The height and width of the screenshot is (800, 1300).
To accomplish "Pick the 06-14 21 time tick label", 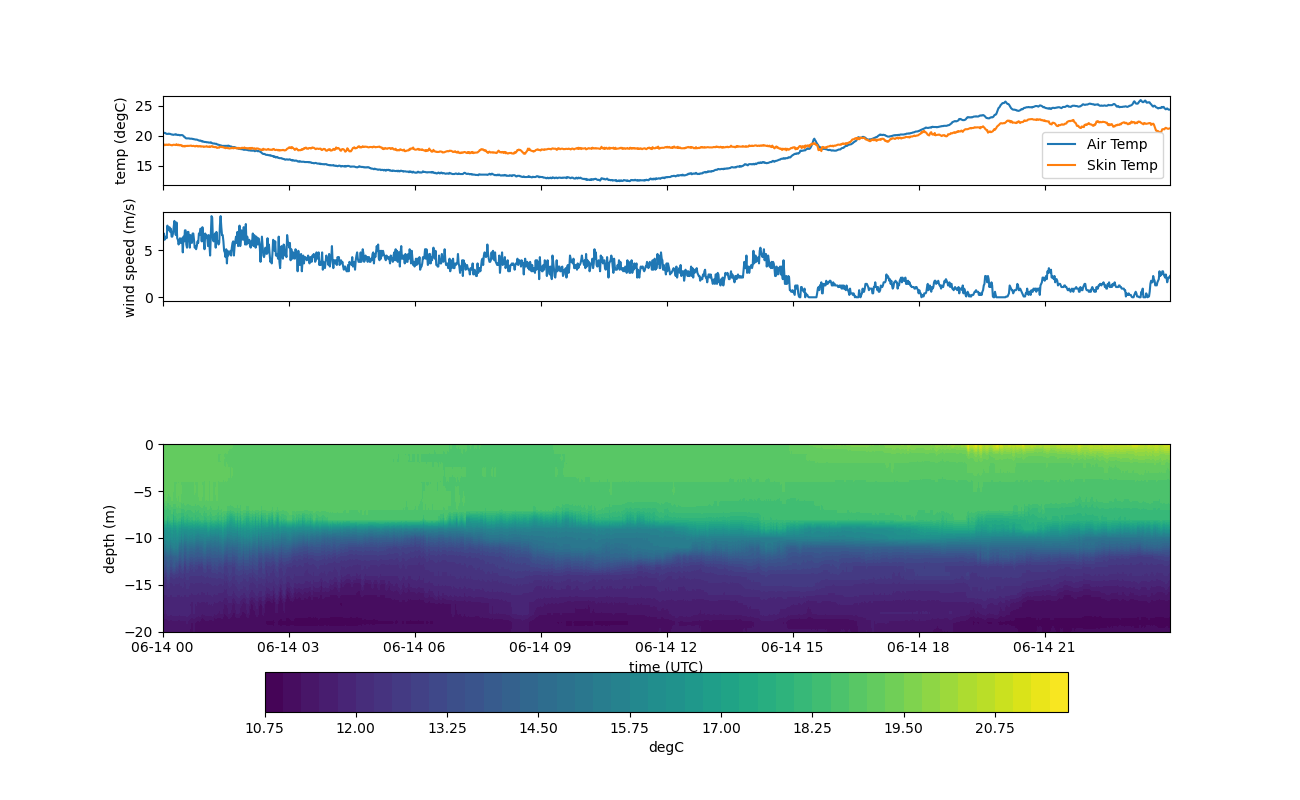I will (x=1045, y=648).
